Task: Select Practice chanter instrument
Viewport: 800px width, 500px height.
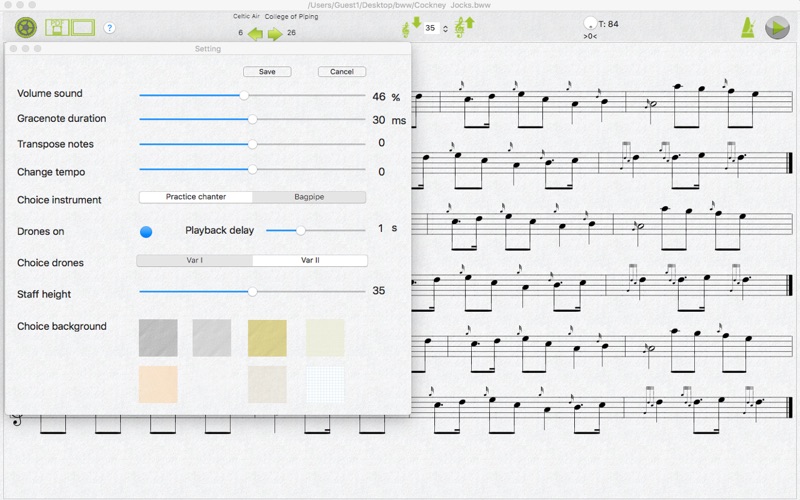Action: point(196,197)
